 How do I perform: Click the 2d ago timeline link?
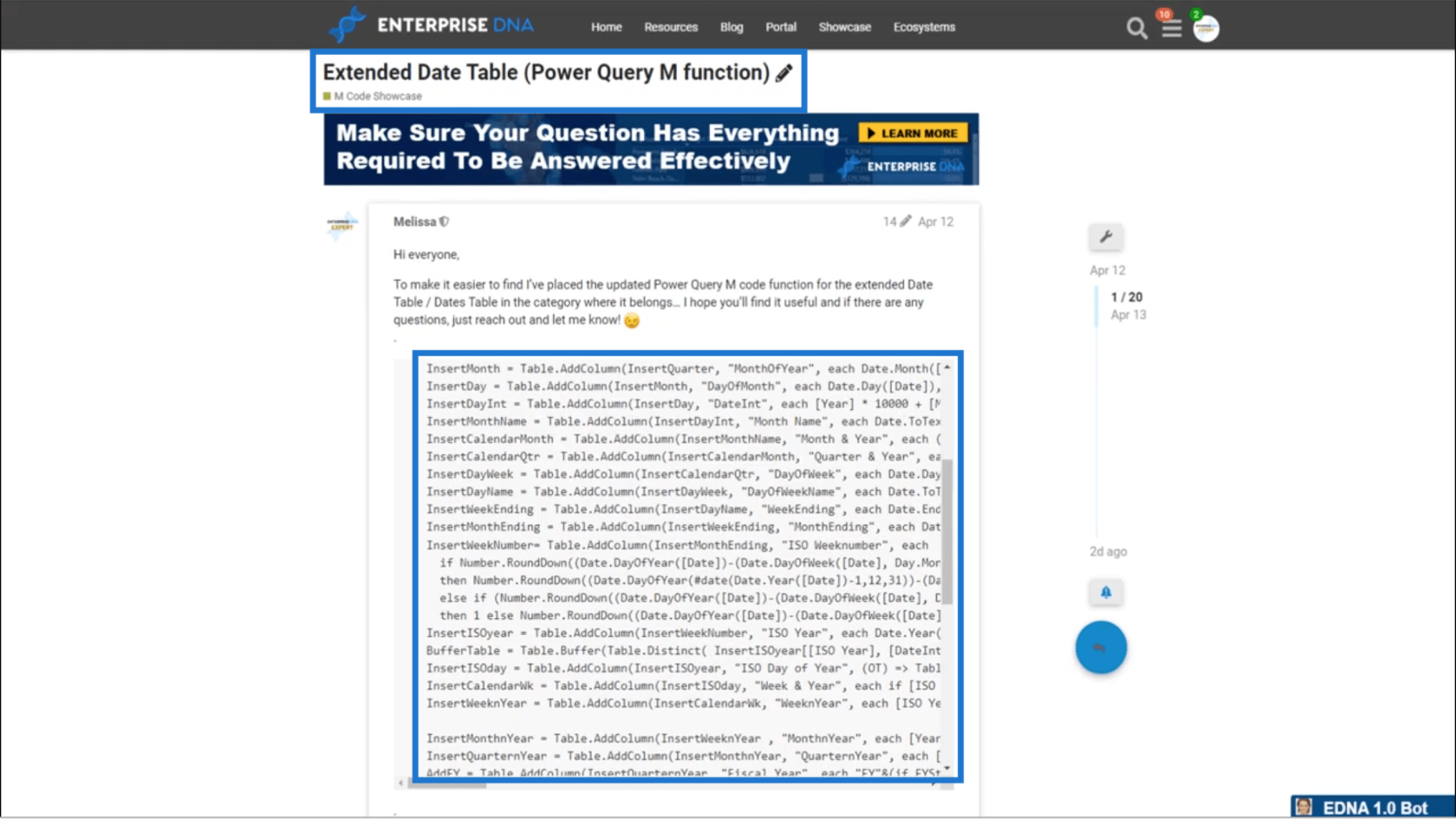[1108, 551]
